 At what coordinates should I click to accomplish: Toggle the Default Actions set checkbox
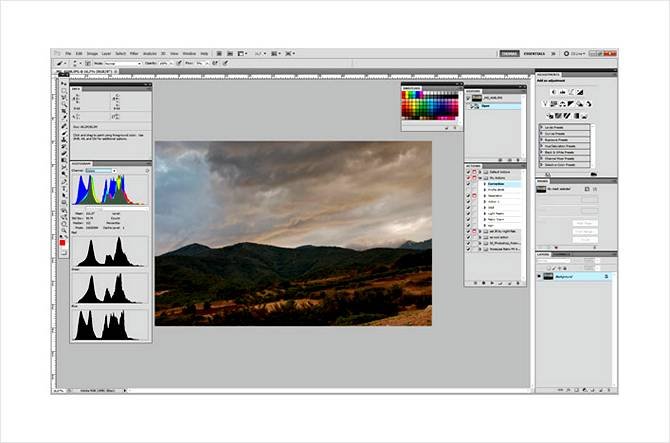pos(469,172)
